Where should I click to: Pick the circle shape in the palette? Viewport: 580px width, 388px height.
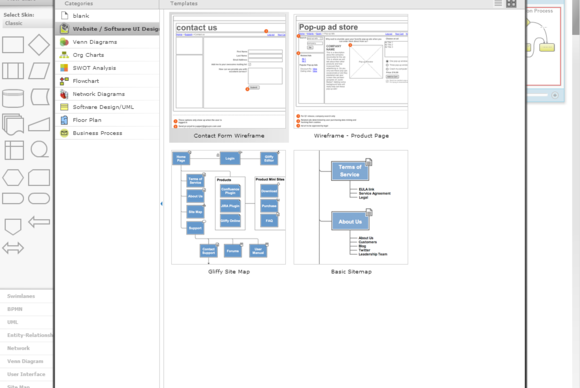click(39, 149)
